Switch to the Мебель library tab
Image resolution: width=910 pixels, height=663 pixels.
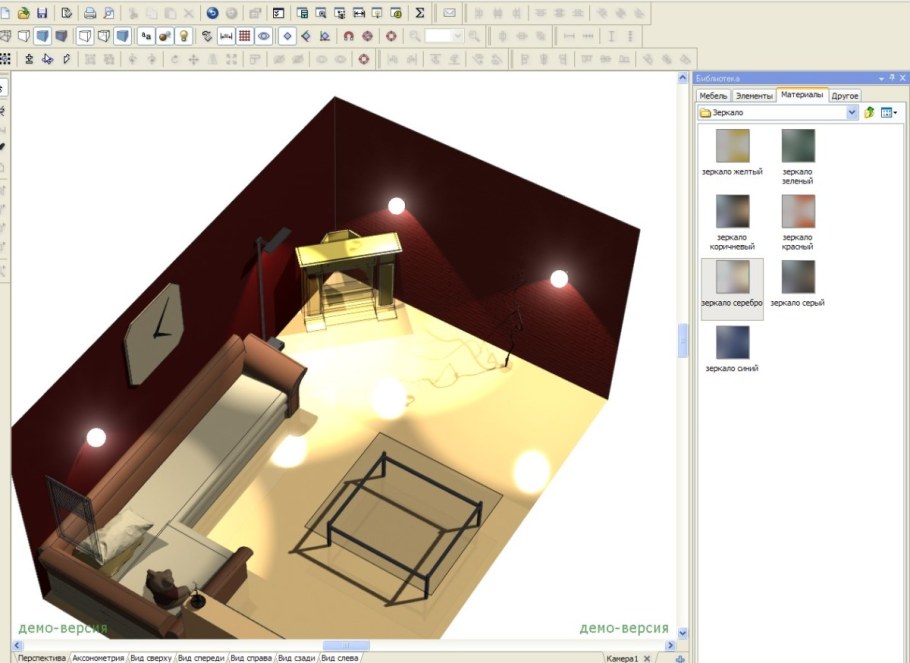pyautogui.click(x=713, y=96)
